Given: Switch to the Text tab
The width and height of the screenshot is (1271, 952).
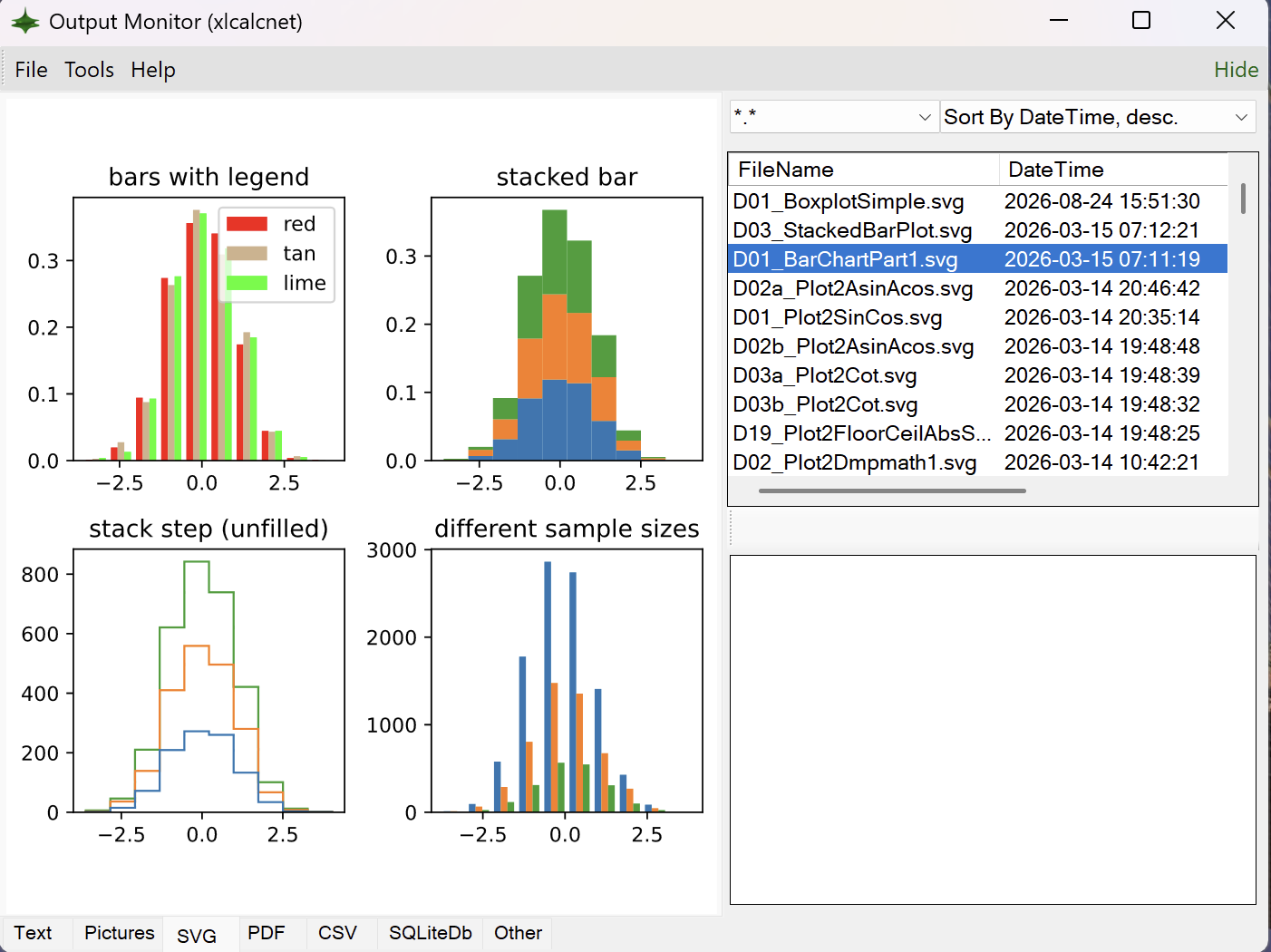Looking at the screenshot, I should [34, 933].
